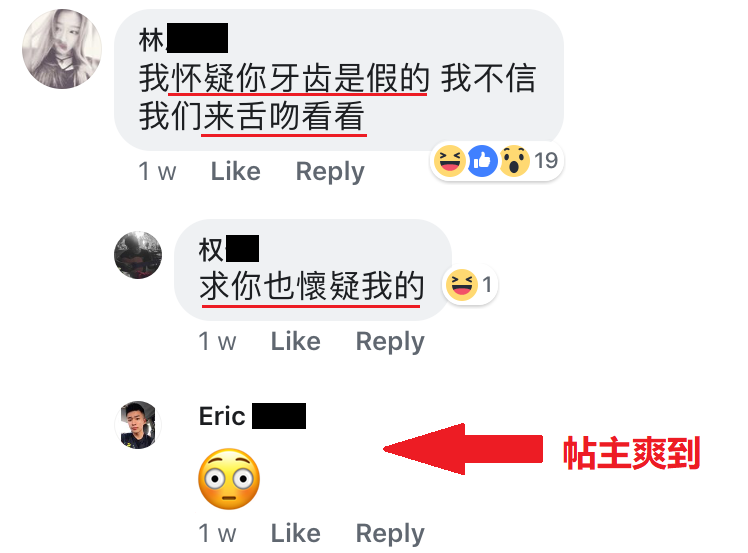748x553 pixels.
Task: Click the wow face reaction icon
Action: pos(514,161)
